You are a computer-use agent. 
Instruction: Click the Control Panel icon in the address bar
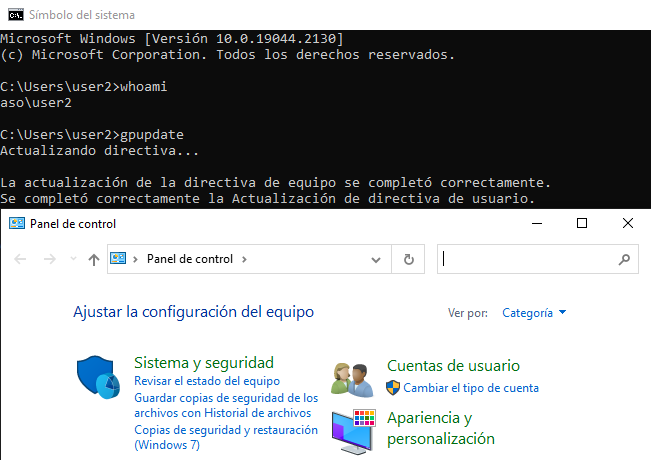[x=119, y=259]
